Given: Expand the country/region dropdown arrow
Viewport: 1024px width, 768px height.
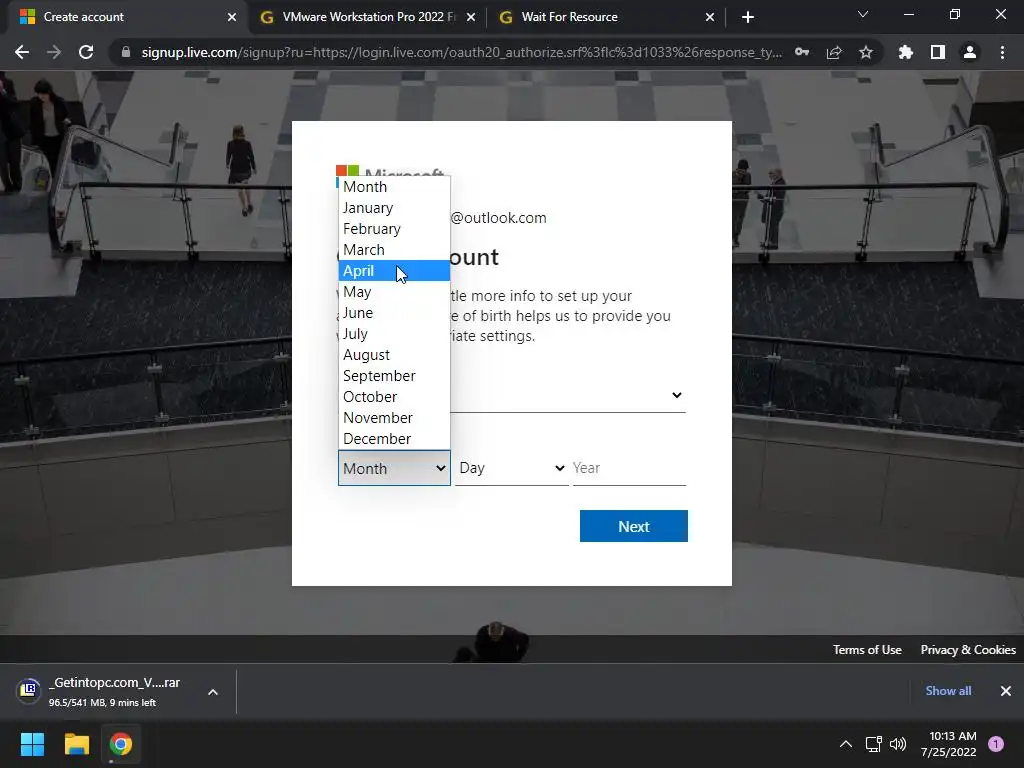Looking at the screenshot, I should click(677, 395).
